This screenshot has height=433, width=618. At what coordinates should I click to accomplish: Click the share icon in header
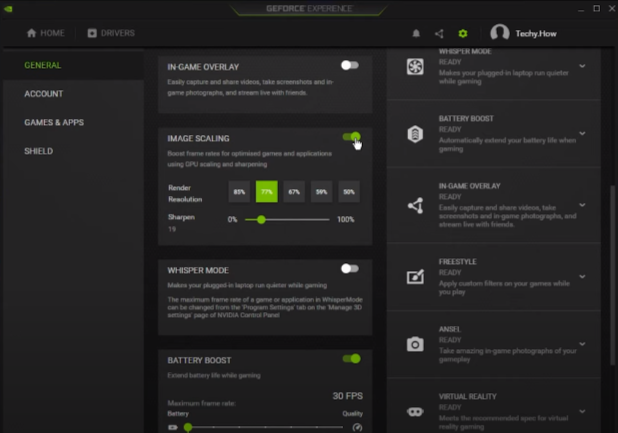[439, 33]
